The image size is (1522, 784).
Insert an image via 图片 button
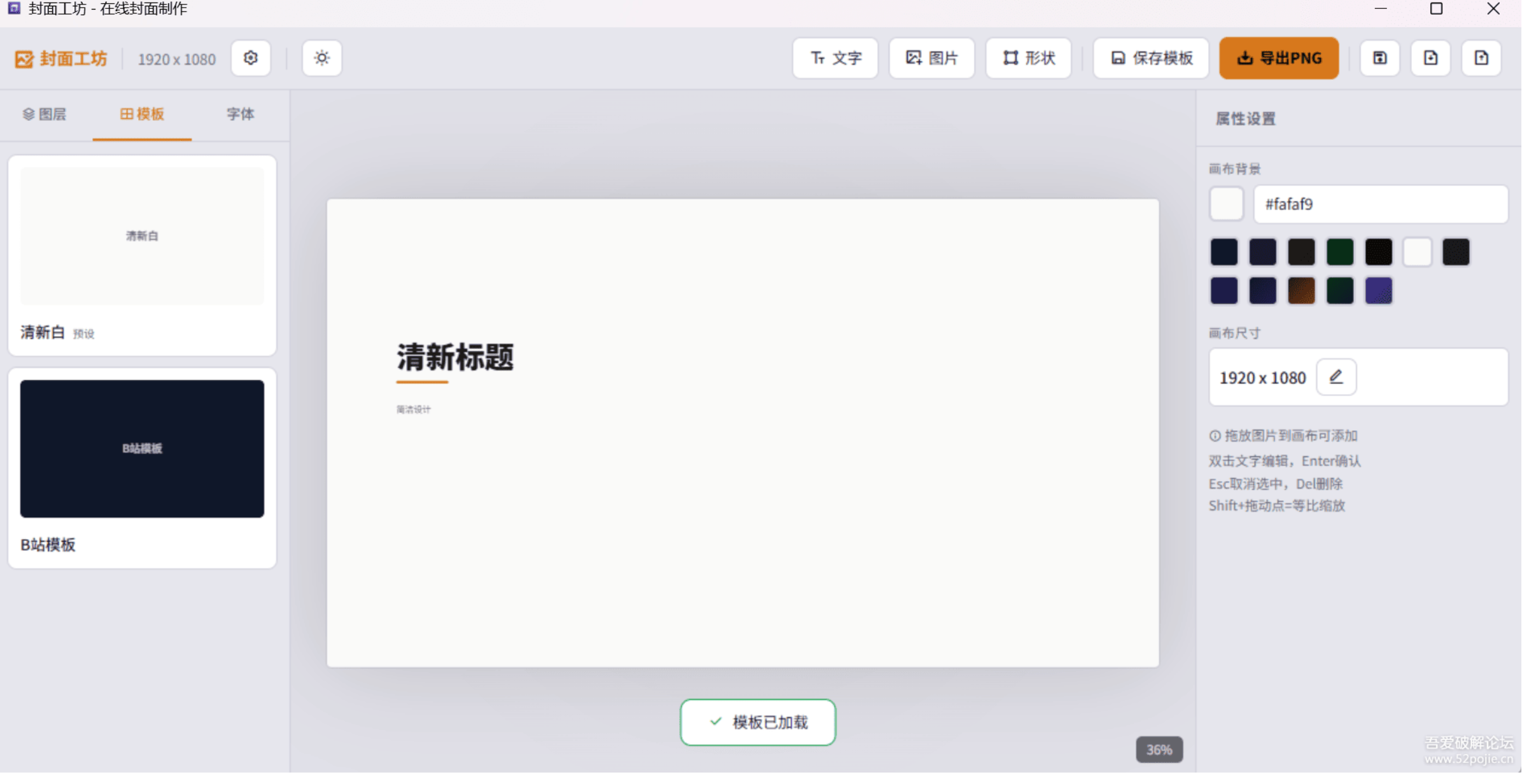[x=932, y=59]
